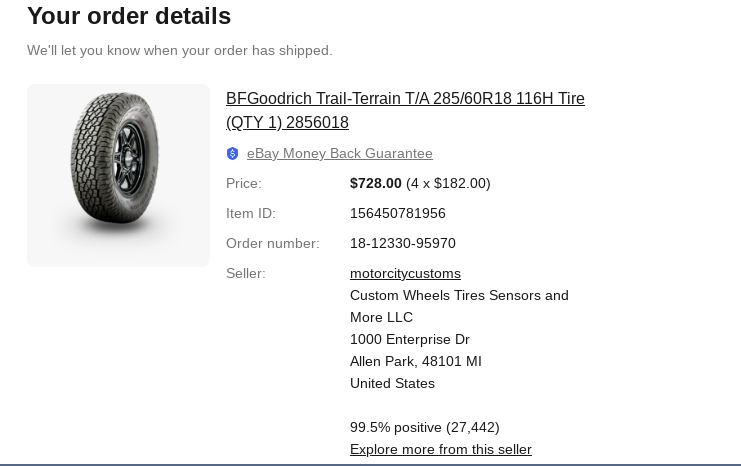The image size is (741, 466).
Task: Click the Order number label
Action: click(x=272, y=243)
